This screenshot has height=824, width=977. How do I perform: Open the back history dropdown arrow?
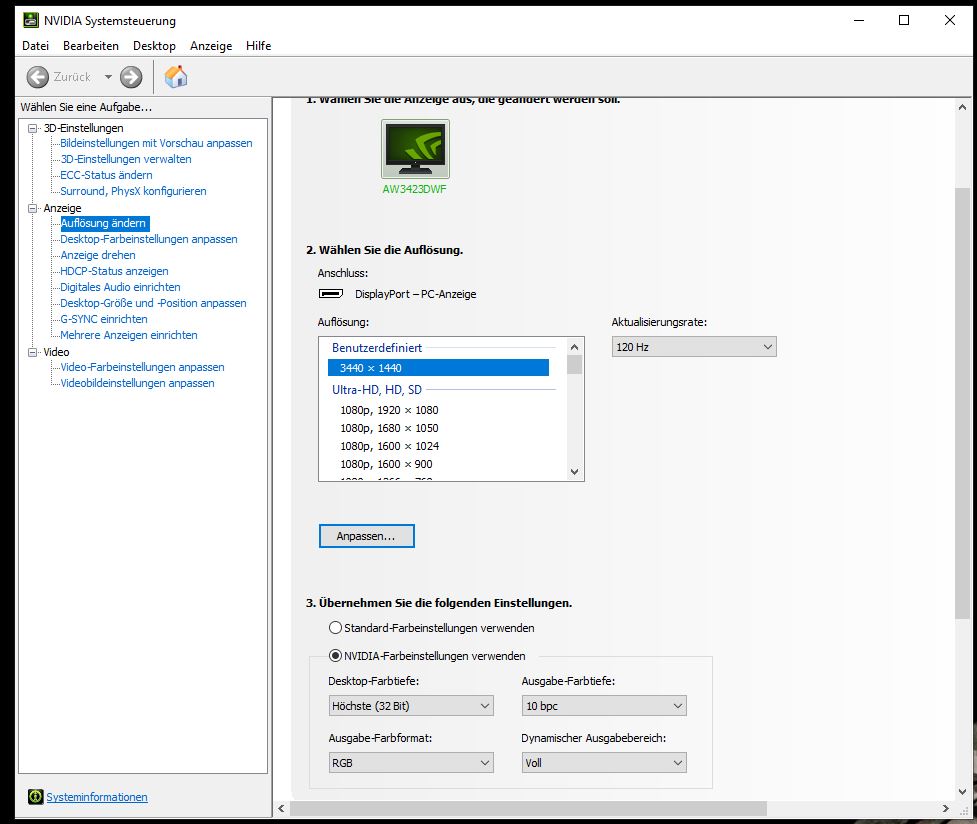click(x=108, y=77)
